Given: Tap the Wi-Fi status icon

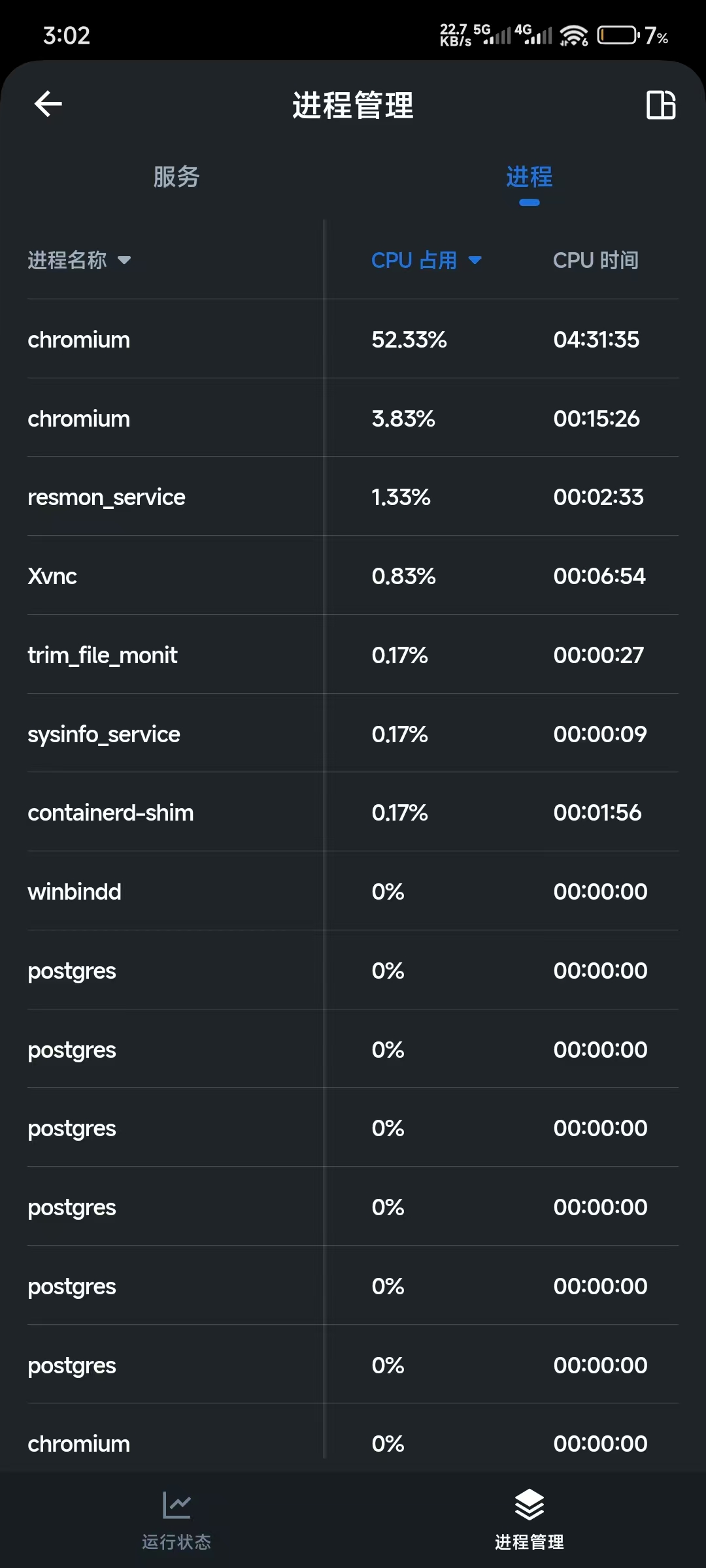Looking at the screenshot, I should [574, 35].
